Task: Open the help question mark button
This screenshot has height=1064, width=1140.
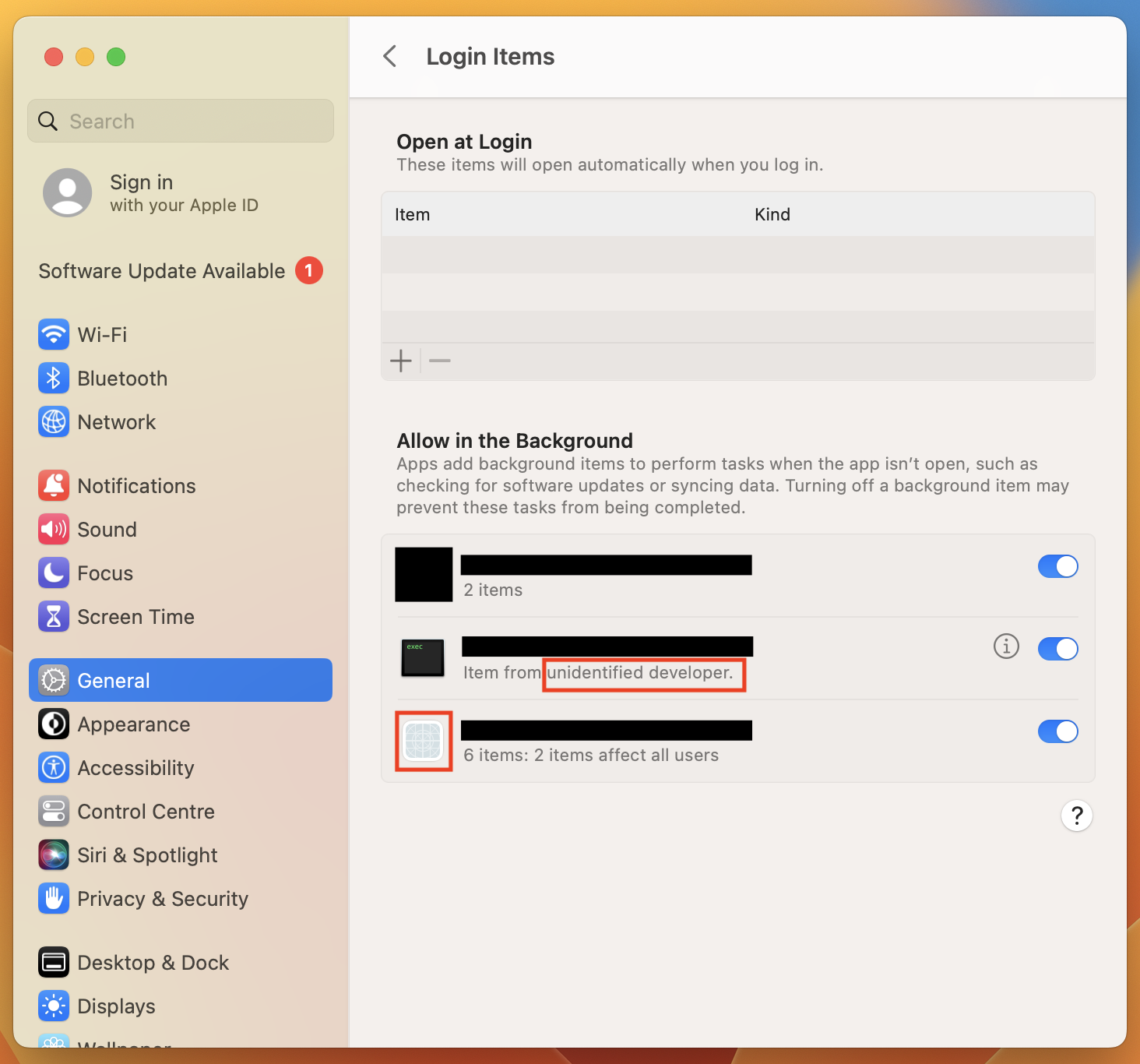Action: pyautogui.click(x=1076, y=816)
